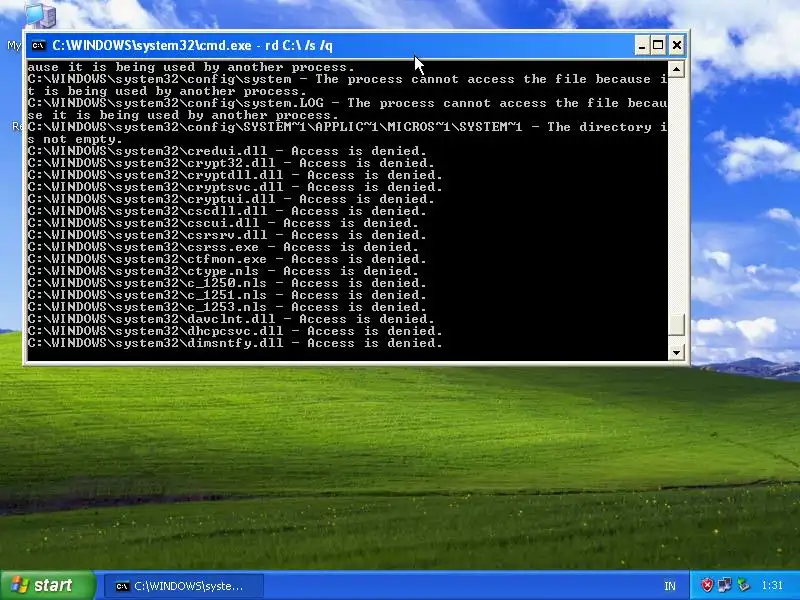Click the csrsrv.dll access denied line
The height and width of the screenshot is (600, 800).
(227, 235)
